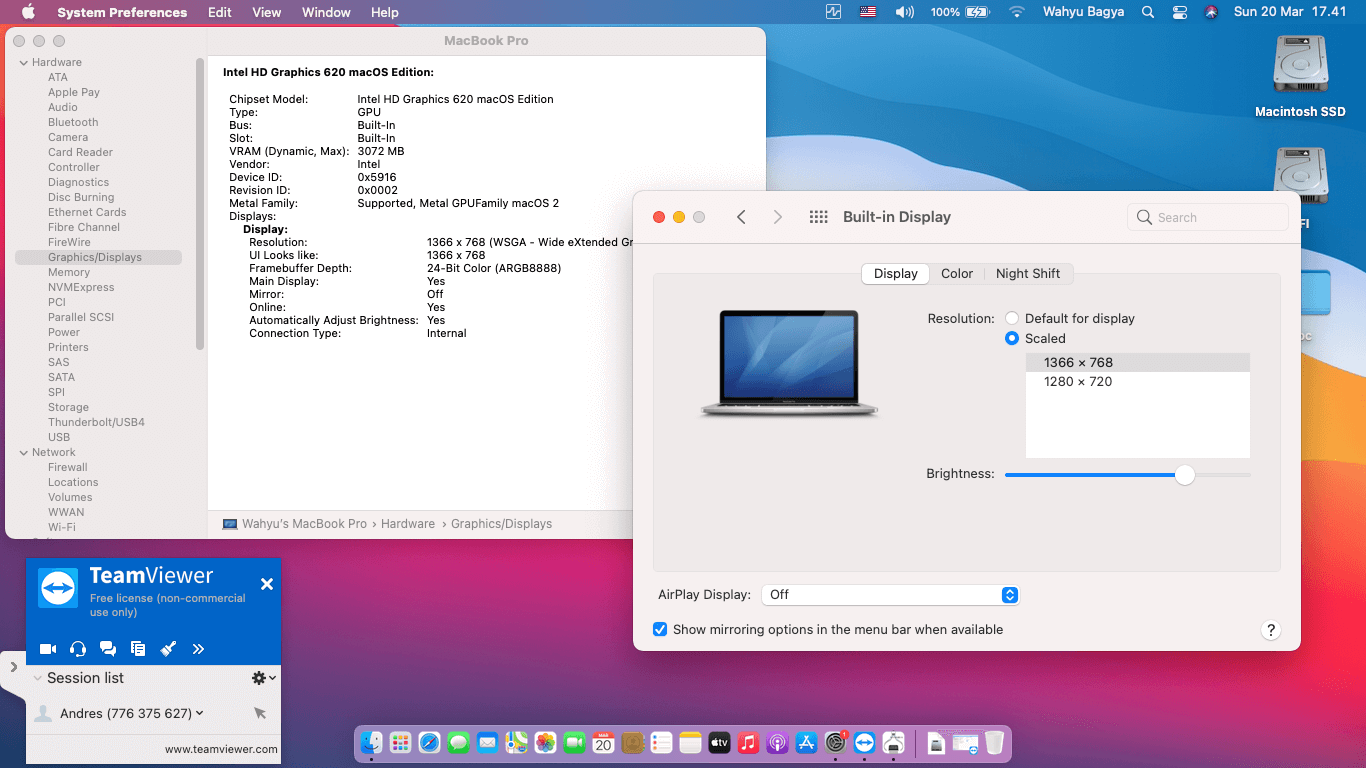
Task: Click the help question mark button
Action: click(1271, 630)
